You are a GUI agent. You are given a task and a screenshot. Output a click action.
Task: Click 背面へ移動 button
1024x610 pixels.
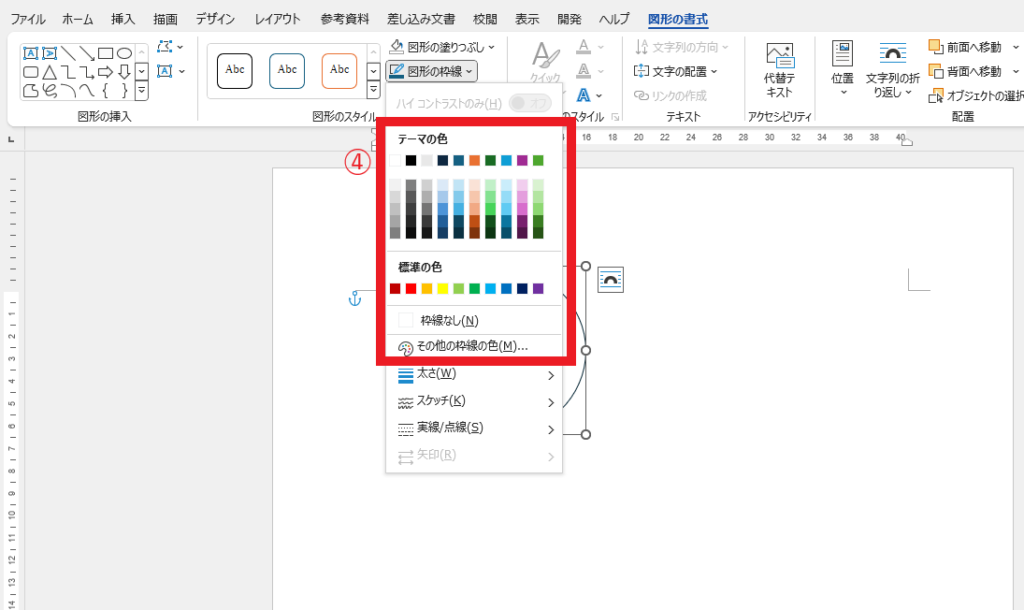965,71
